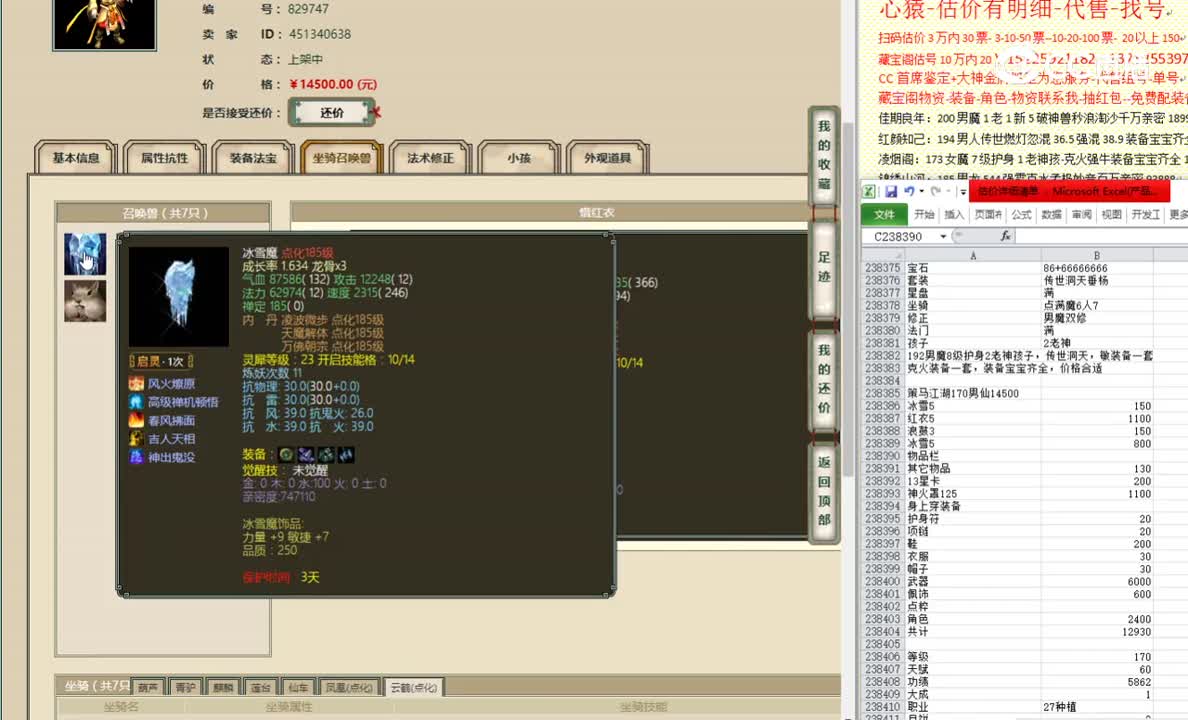
Task: Open the Excel 开始 ribbon tab
Action: coord(924,214)
